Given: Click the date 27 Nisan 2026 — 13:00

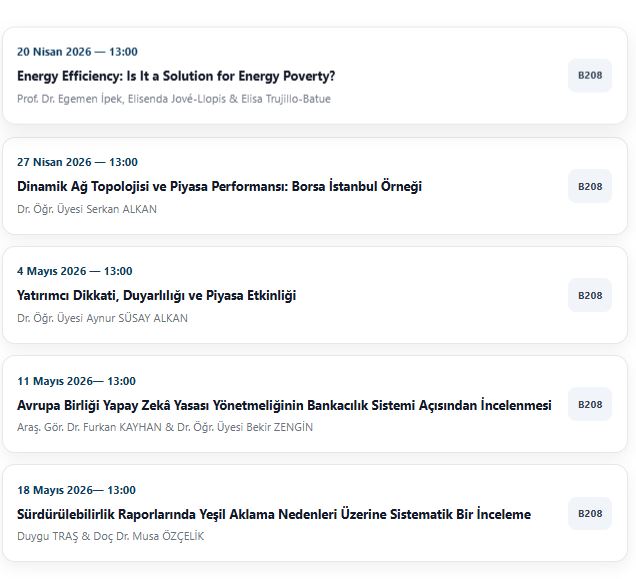Looking at the screenshot, I should tap(77, 162).
